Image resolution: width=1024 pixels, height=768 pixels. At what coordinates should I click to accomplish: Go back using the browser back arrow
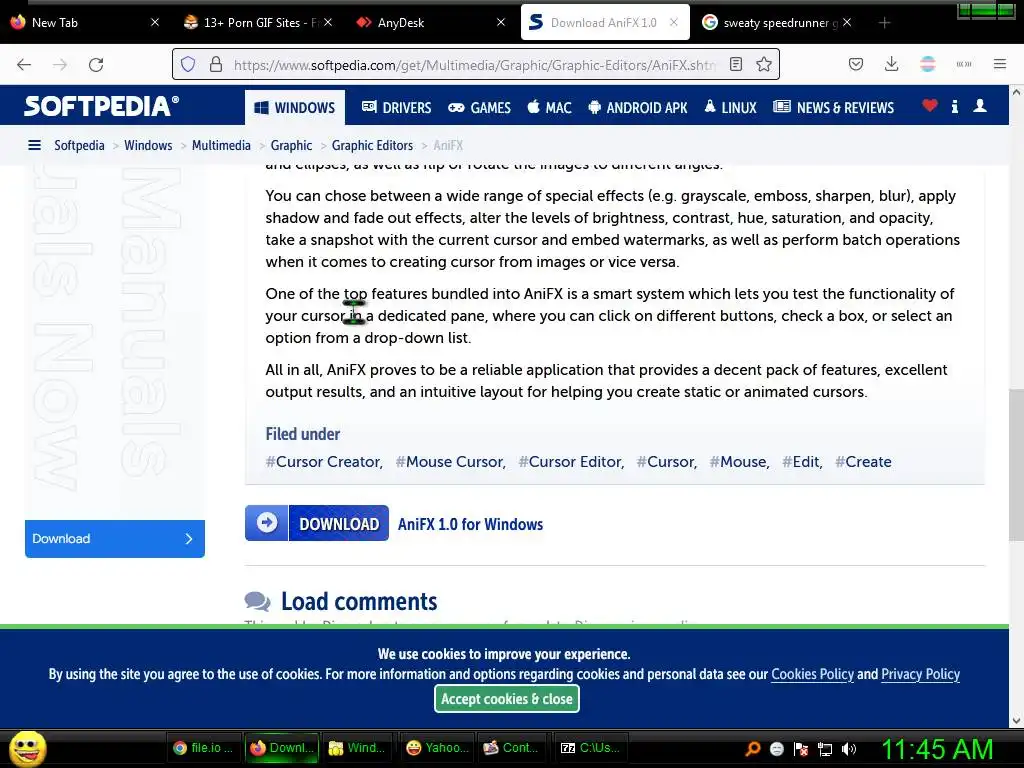click(x=24, y=64)
